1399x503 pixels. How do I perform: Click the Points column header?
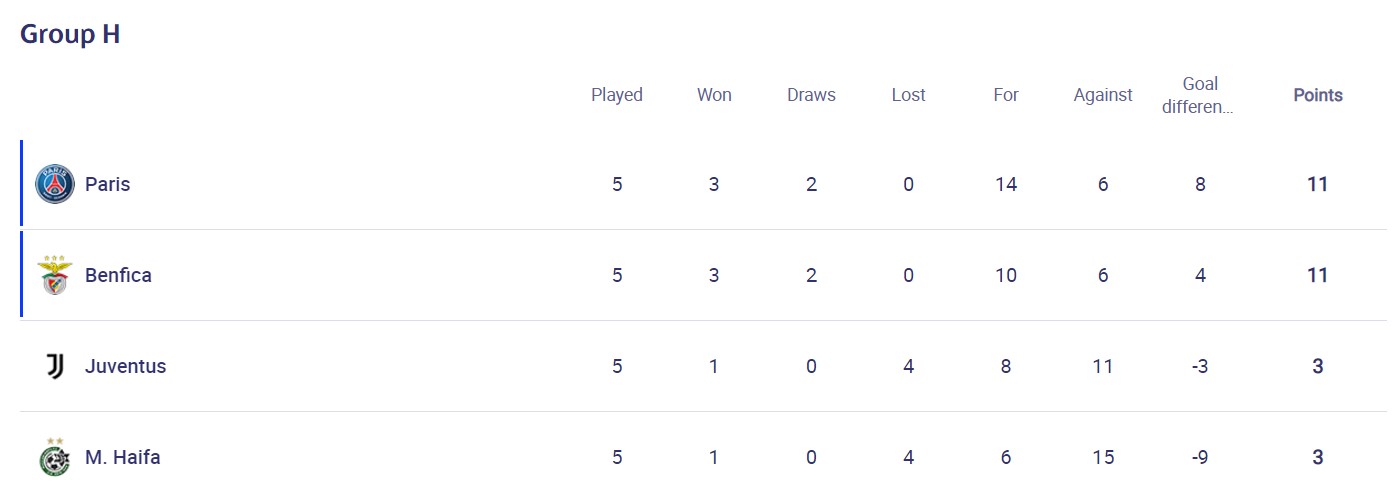point(1317,96)
